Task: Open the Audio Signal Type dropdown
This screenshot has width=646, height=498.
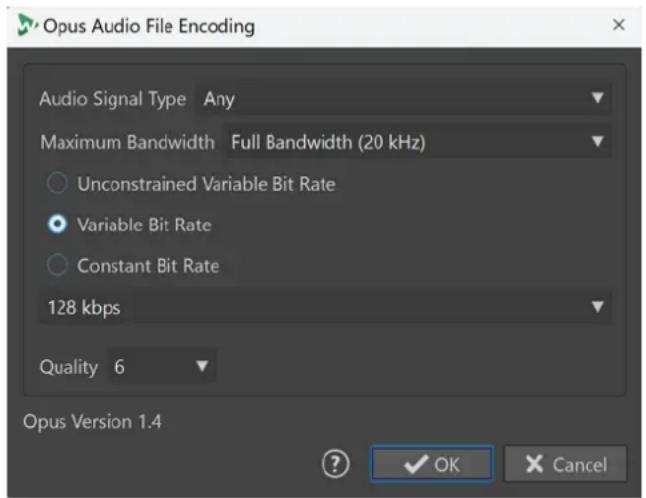Action: [403, 98]
